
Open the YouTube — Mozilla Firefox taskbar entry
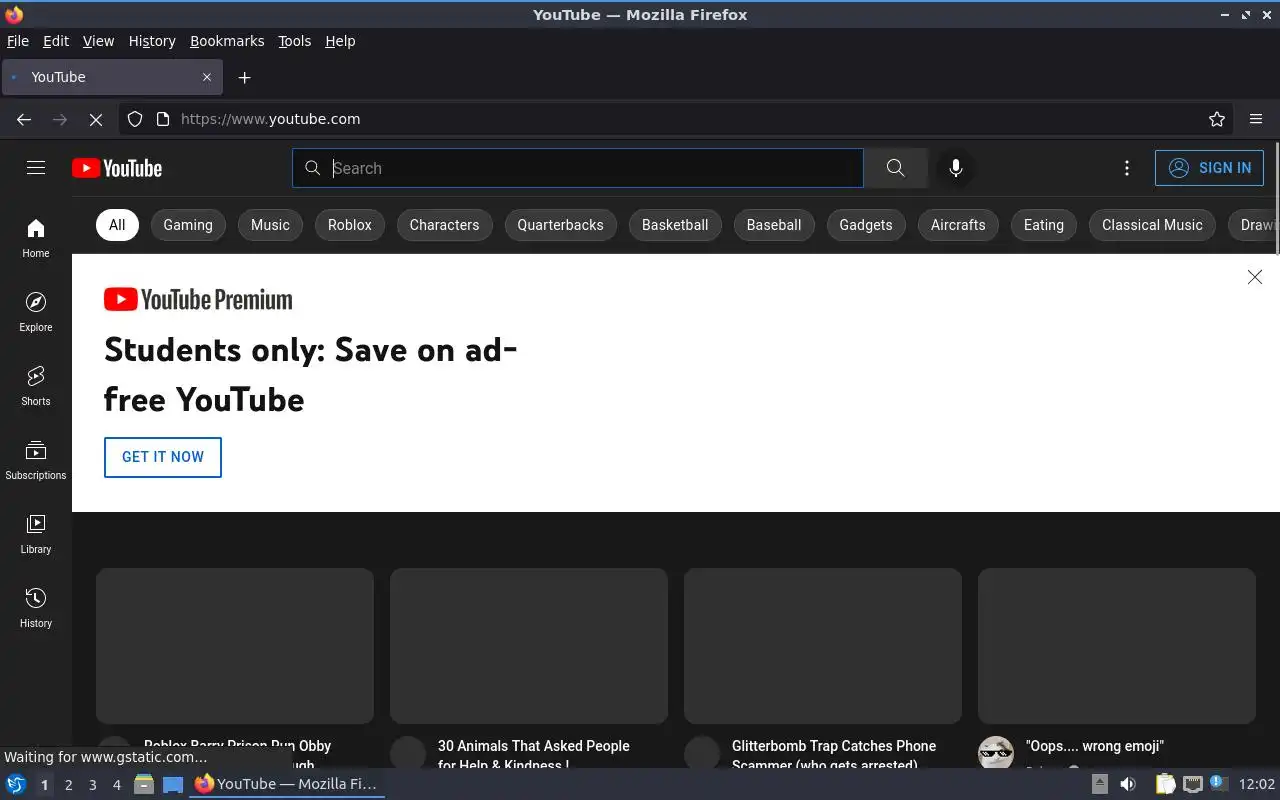tap(286, 784)
